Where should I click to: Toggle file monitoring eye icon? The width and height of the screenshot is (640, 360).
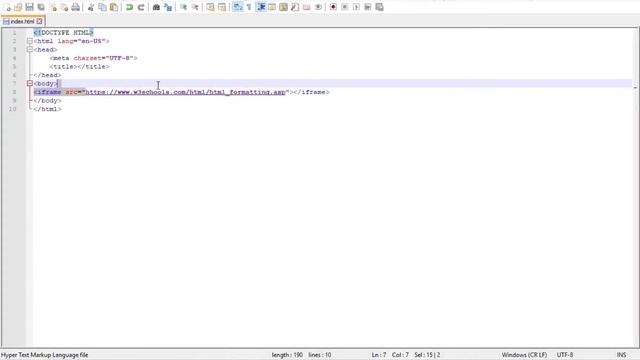click(318, 7)
